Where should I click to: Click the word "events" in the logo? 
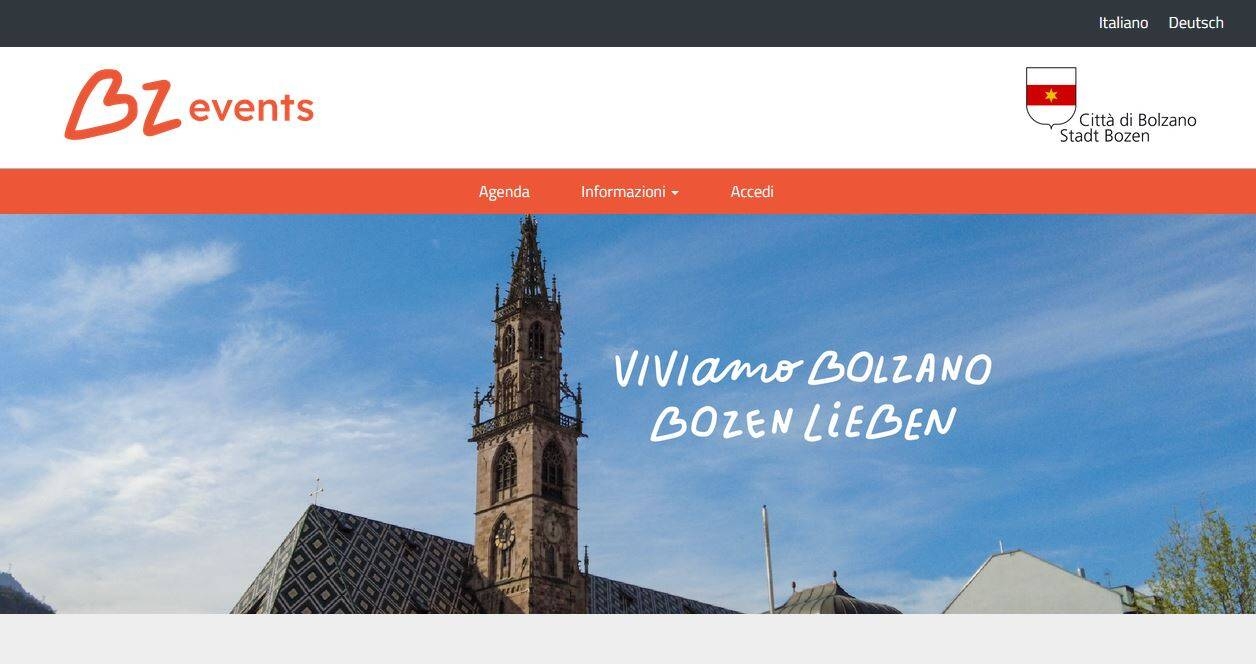(x=251, y=107)
